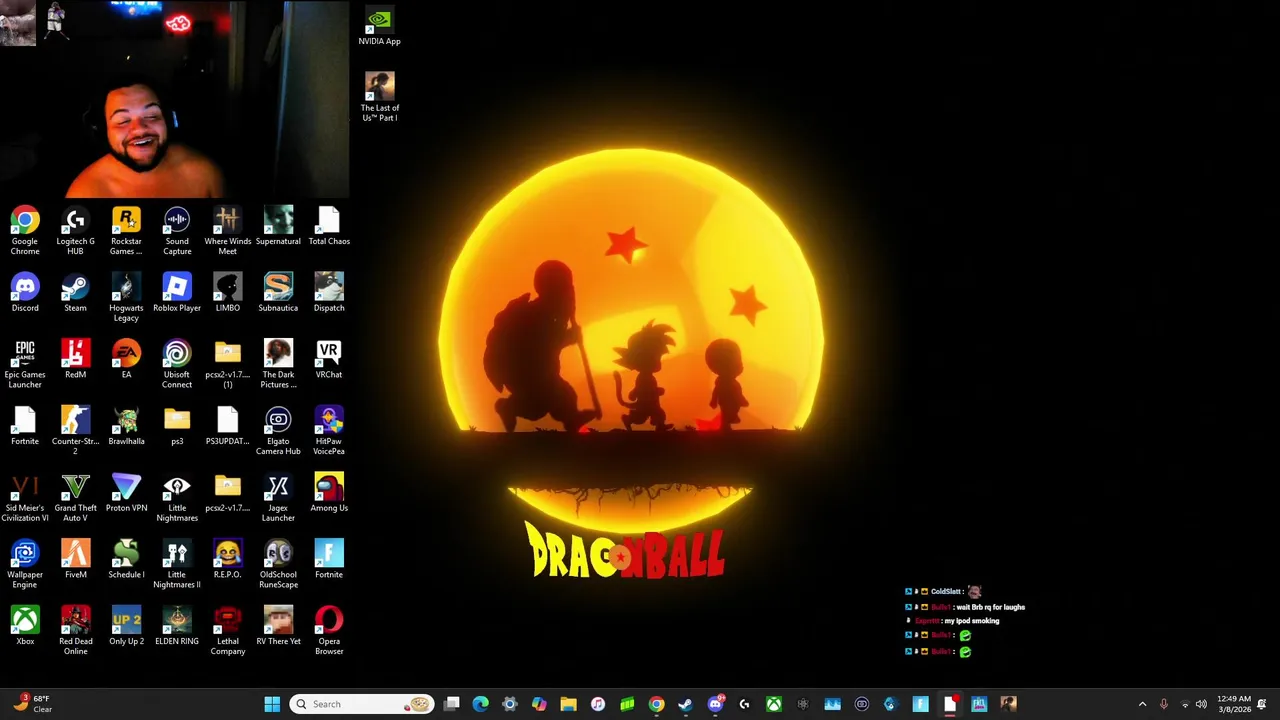Launch ELDEN RING desktop shortcut

177,628
